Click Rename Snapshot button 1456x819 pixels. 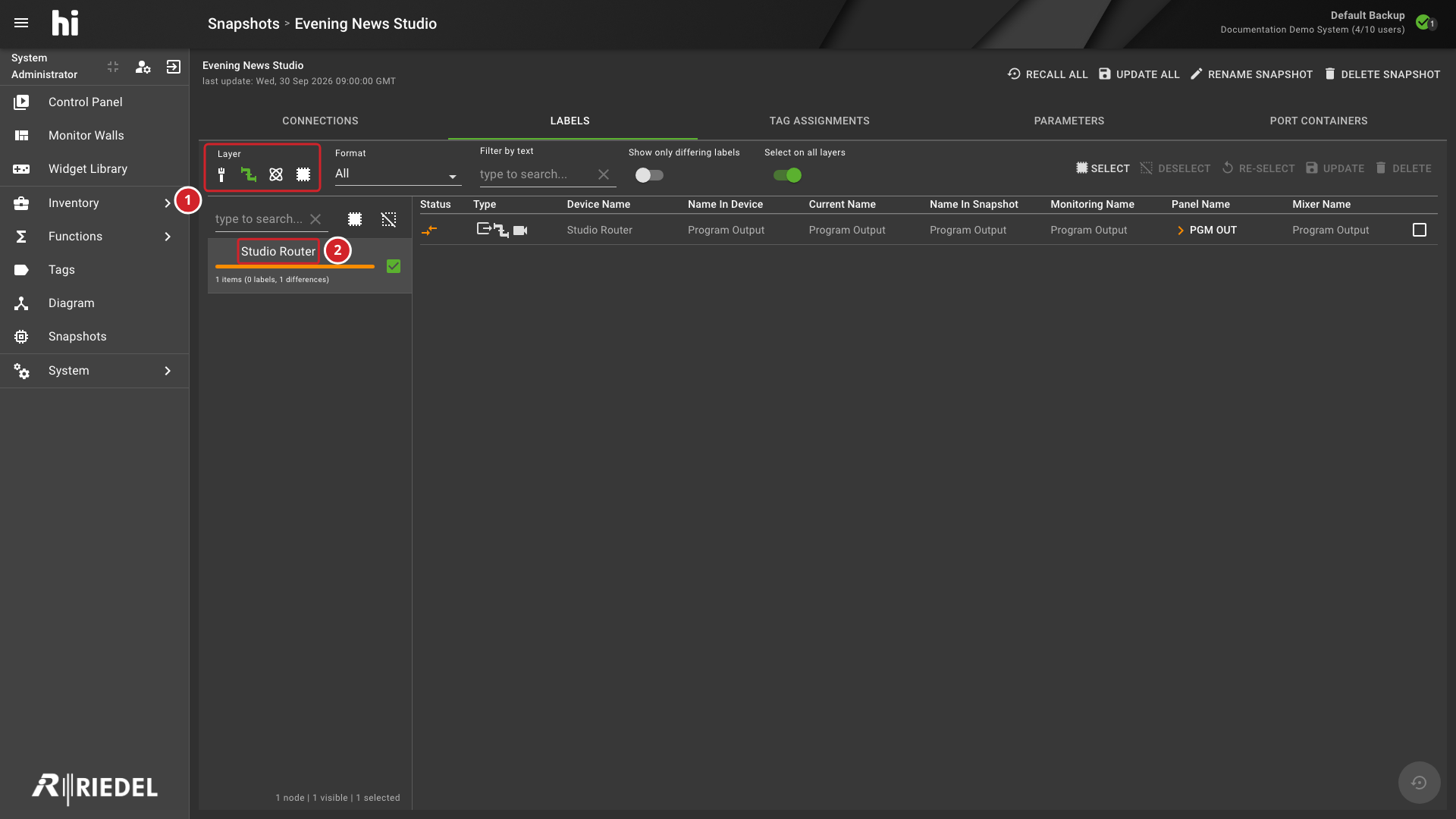pos(1251,74)
